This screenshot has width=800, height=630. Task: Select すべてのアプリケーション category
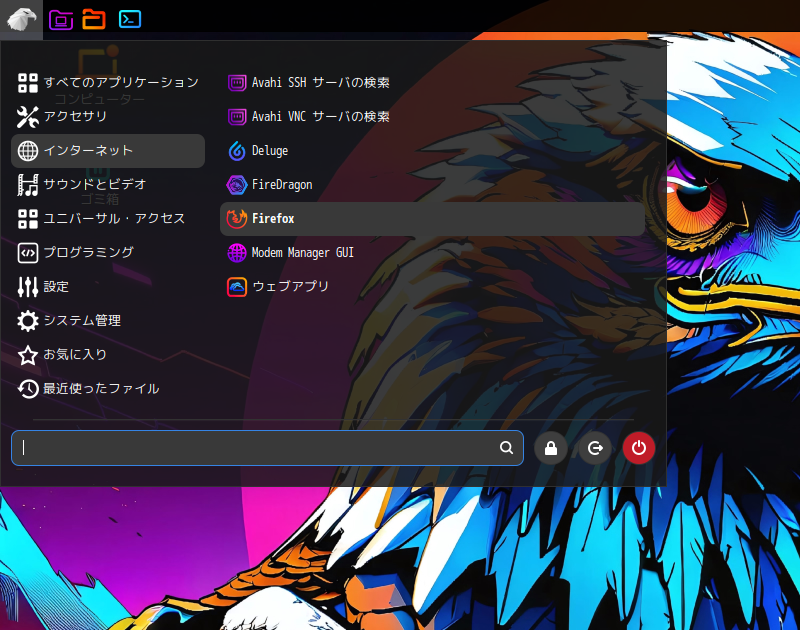point(108,83)
